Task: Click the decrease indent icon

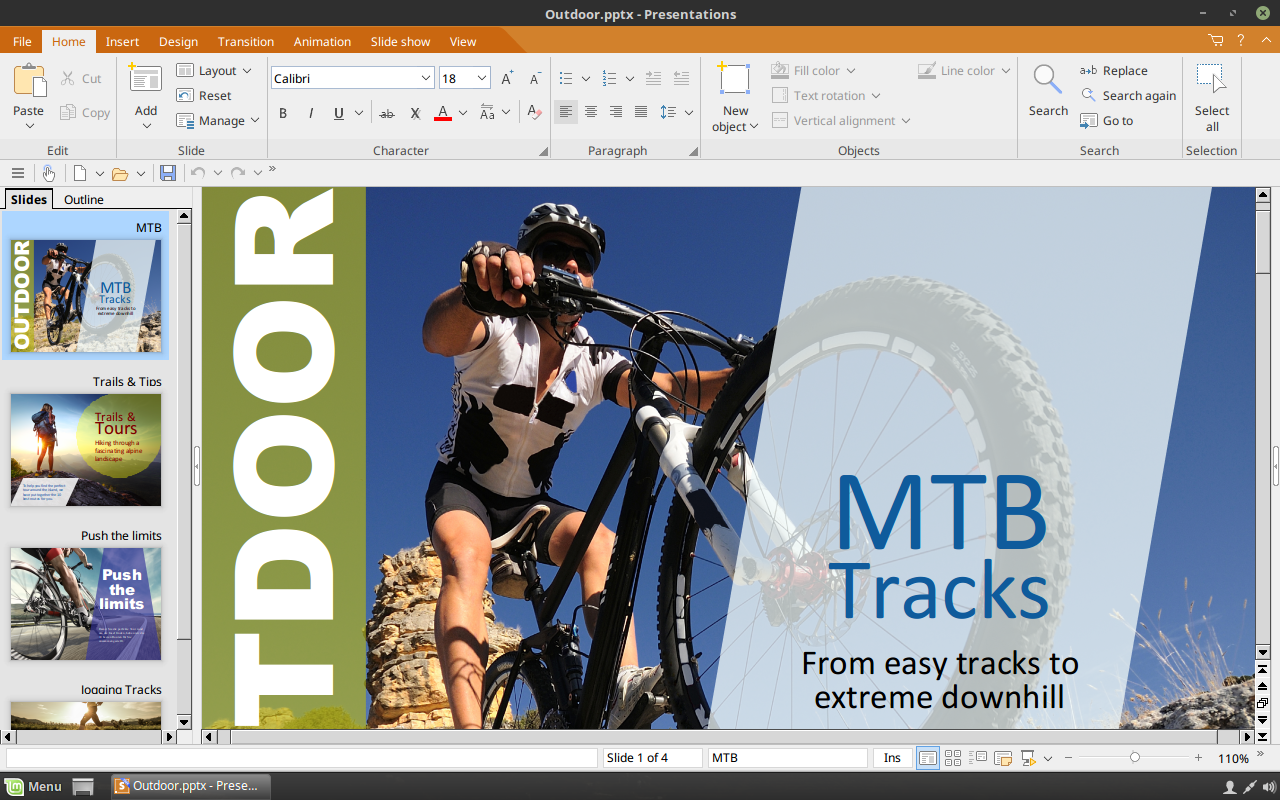Action: (681, 78)
